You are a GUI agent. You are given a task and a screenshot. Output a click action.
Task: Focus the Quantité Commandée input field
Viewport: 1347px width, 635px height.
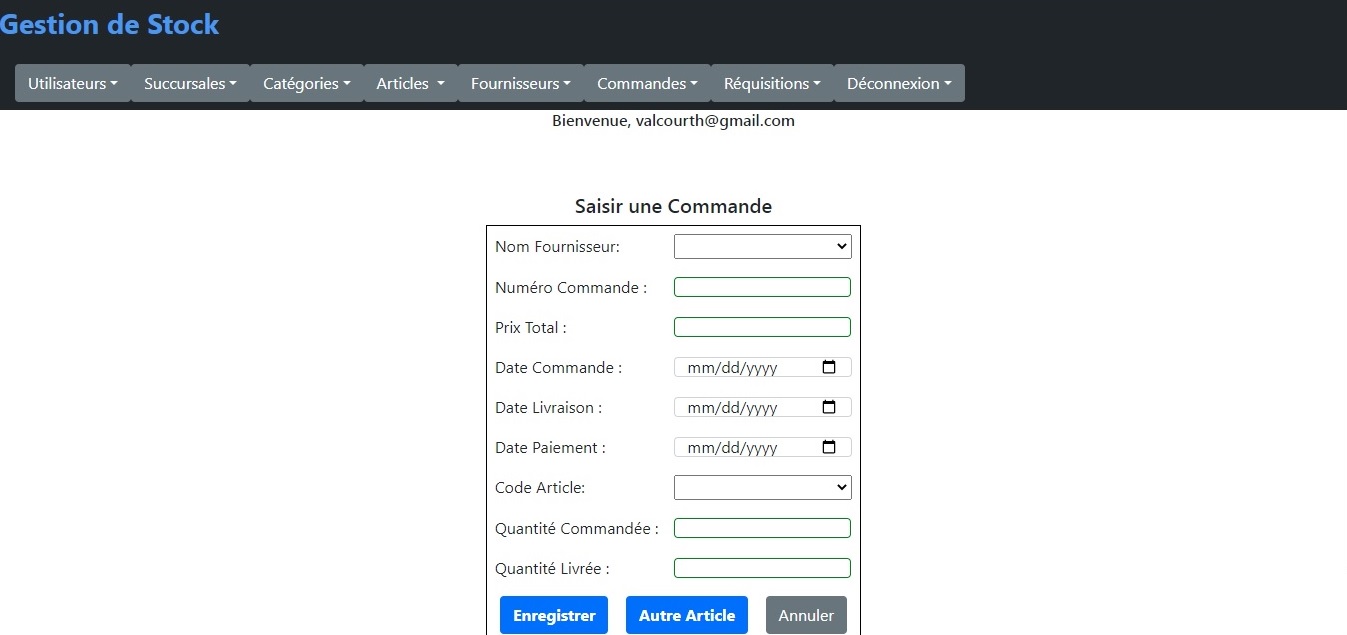click(x=762, y=528)
